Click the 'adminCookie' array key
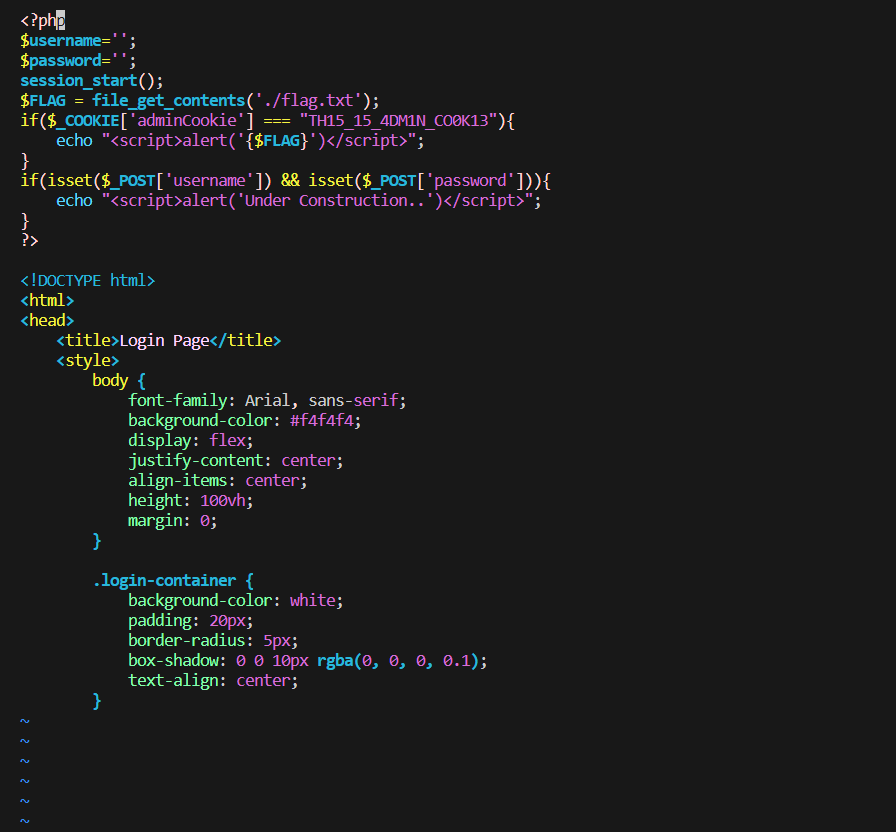The image size is (896, 832). click(186, 121)
